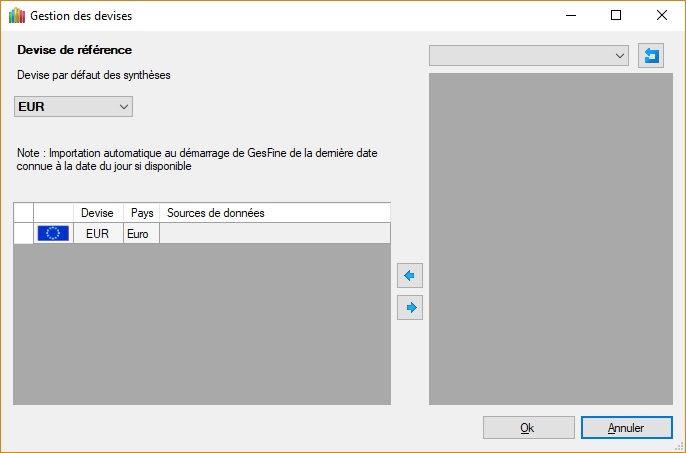Close the Gestion des devises window

coord(662,16)
